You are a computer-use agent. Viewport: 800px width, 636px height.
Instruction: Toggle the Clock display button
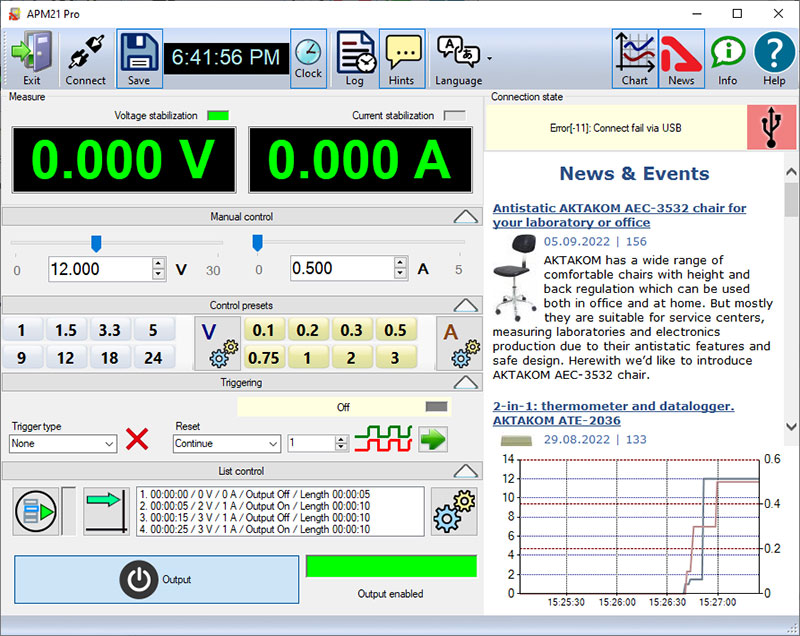pos(308,58)
